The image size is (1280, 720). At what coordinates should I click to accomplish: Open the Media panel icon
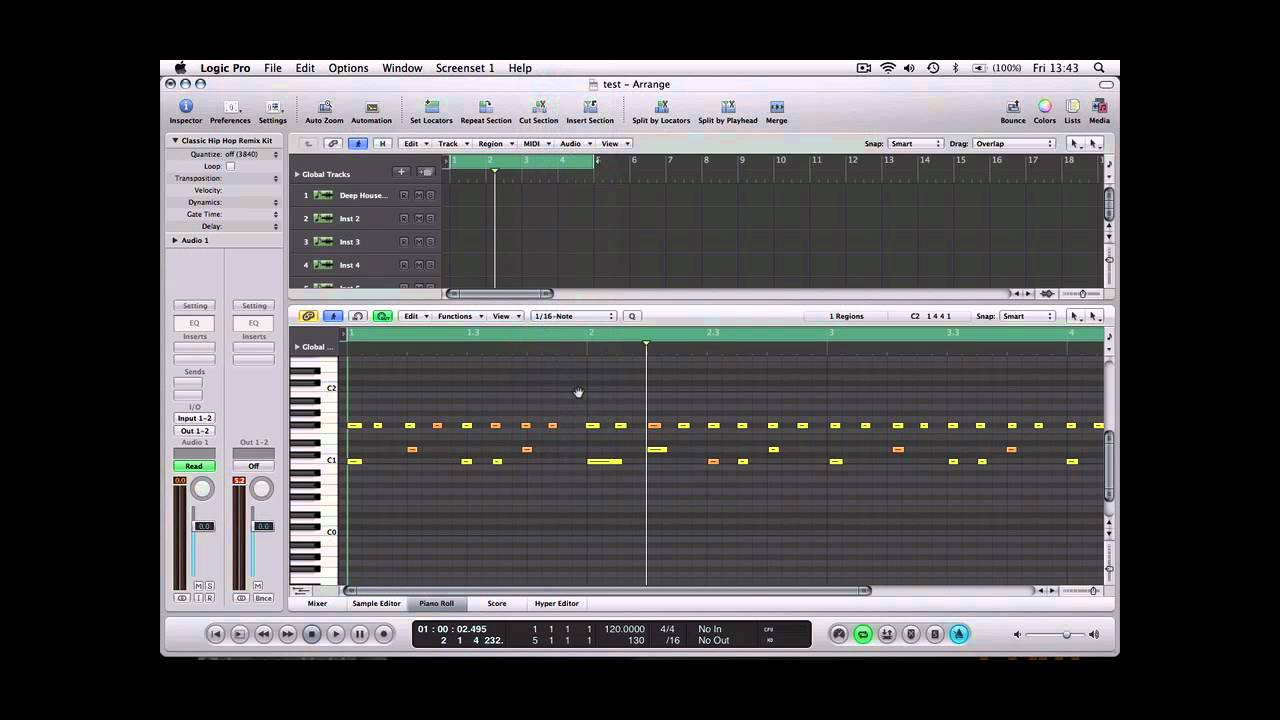click(1099, 107)
